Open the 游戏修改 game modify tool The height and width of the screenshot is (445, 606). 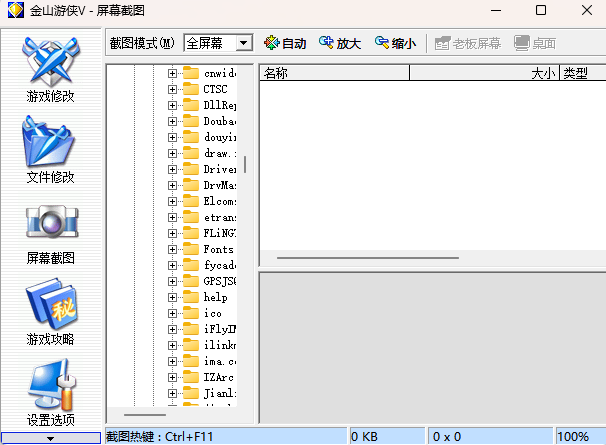click(50, 68)
